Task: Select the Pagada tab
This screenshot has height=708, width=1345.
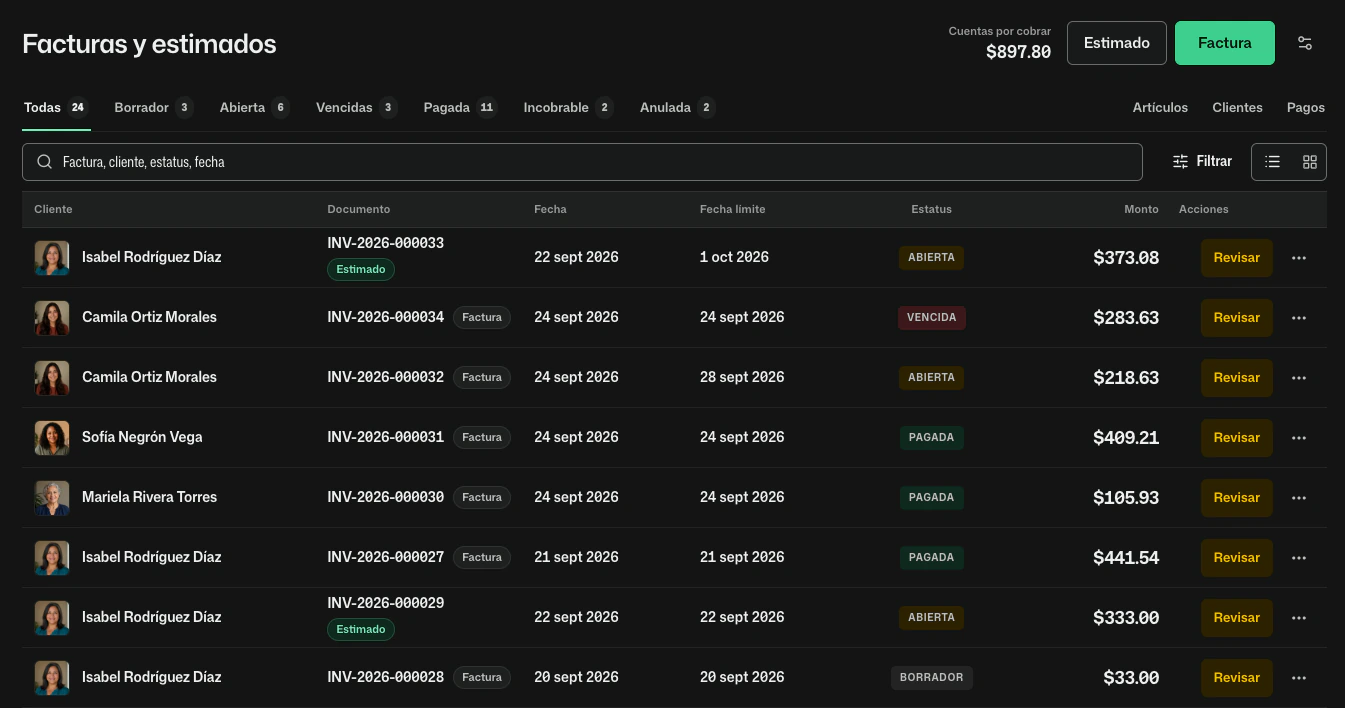Action: [460, 107]
